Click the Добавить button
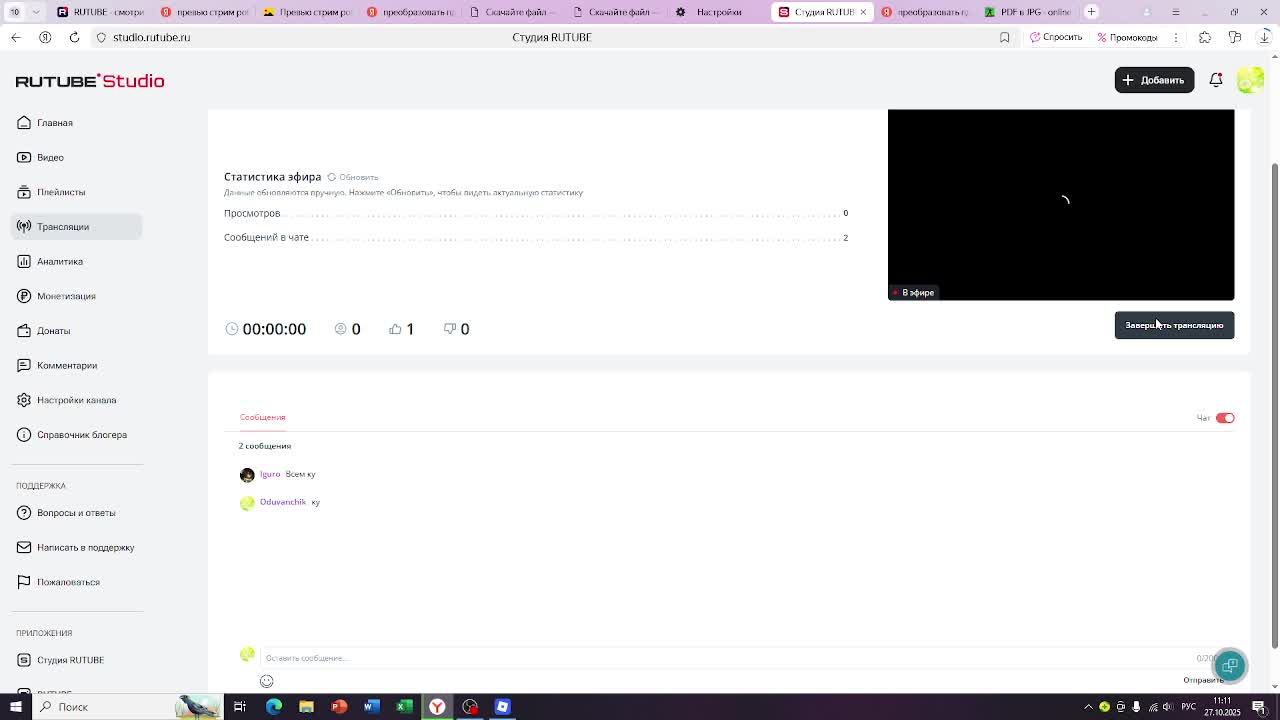The image size is (1280, 720). 1154,80
